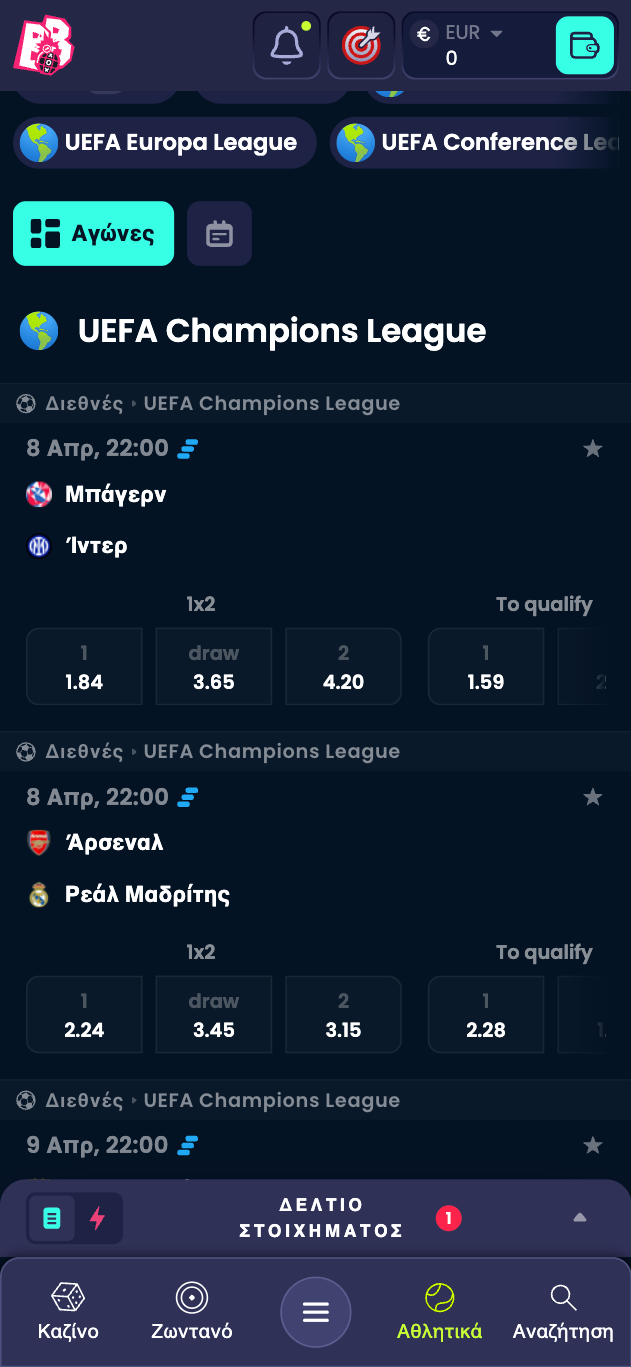Switch to Ζωντανό live tab
631x1367 pixels.
192,1312
